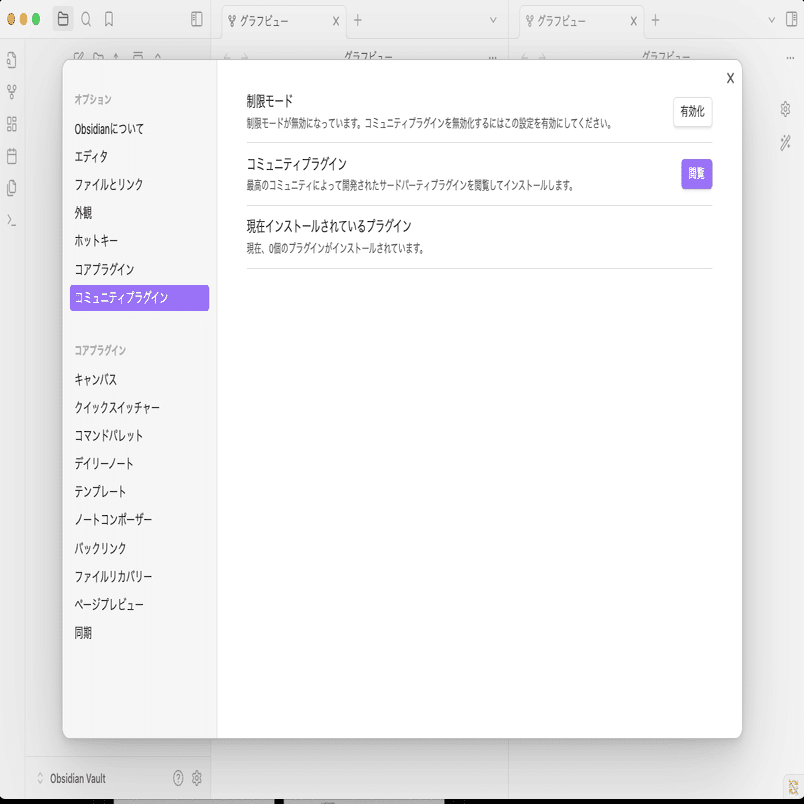Open the graph view from the left ribbon
Viewport: 804px width, 804px height.
13,93
